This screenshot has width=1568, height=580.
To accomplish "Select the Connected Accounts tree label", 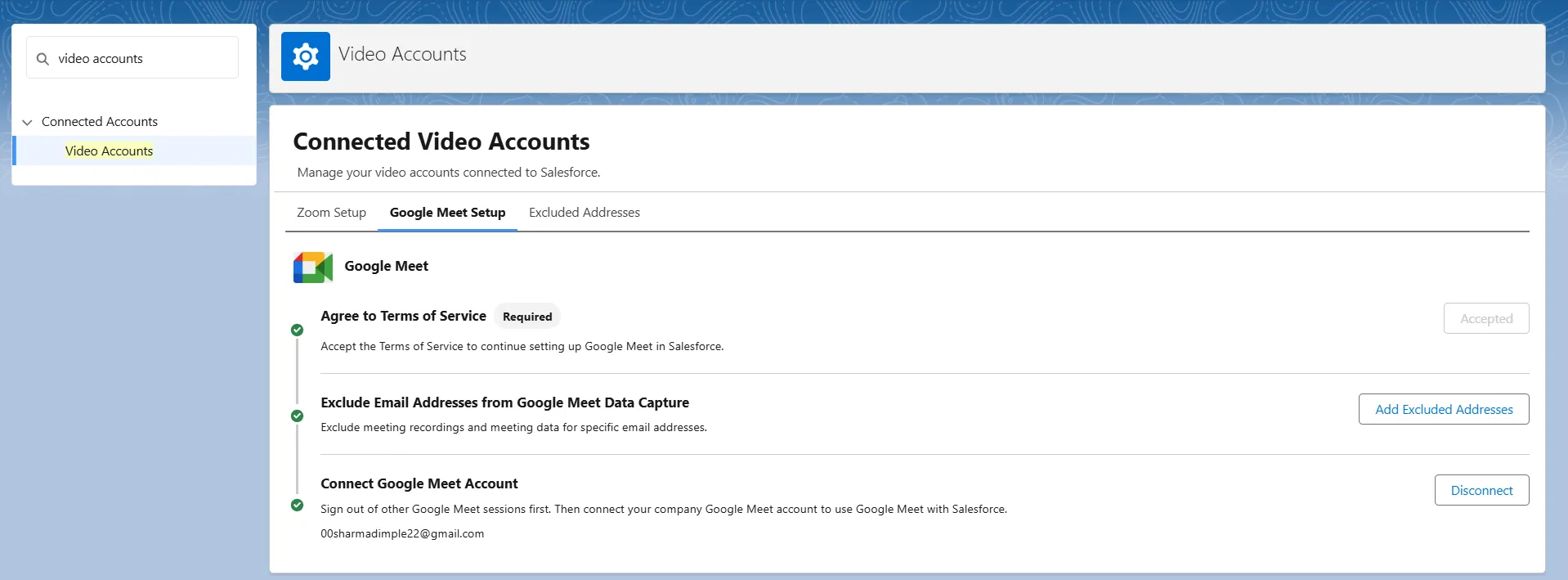I will pyautogui.click(x=100, y=122).
